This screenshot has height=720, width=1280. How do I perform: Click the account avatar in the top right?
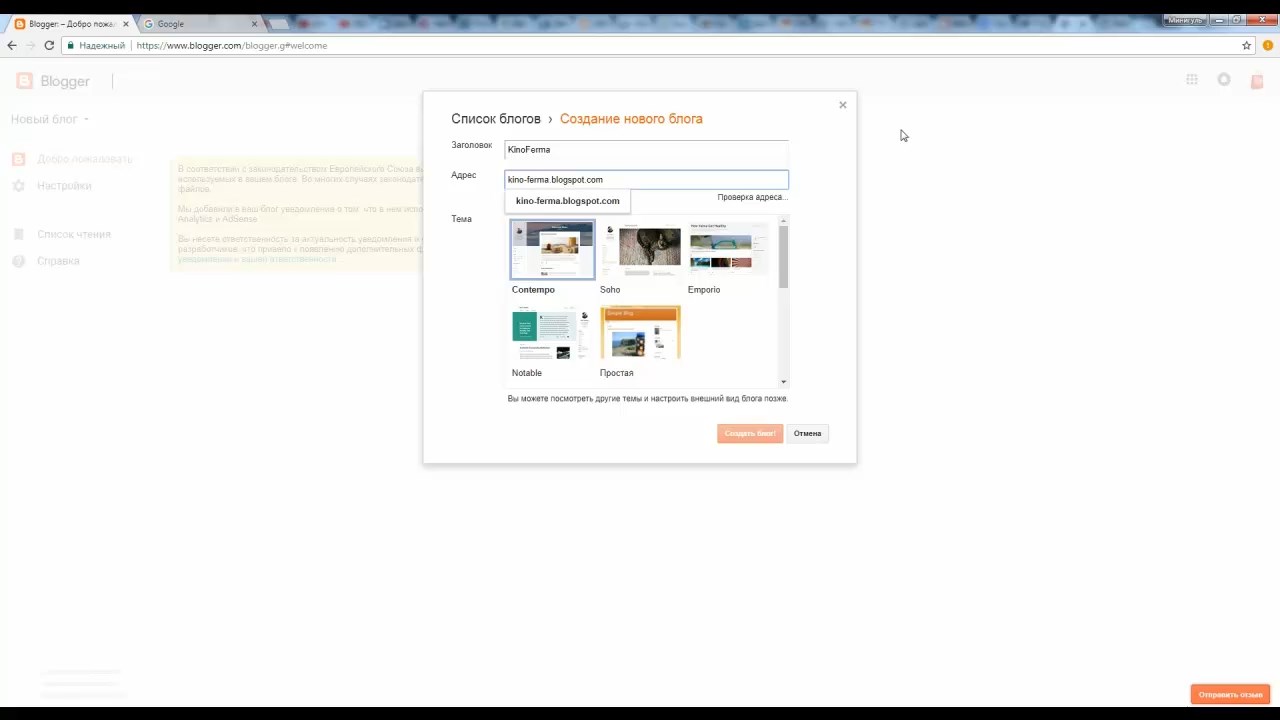(x=1257, y=81)
